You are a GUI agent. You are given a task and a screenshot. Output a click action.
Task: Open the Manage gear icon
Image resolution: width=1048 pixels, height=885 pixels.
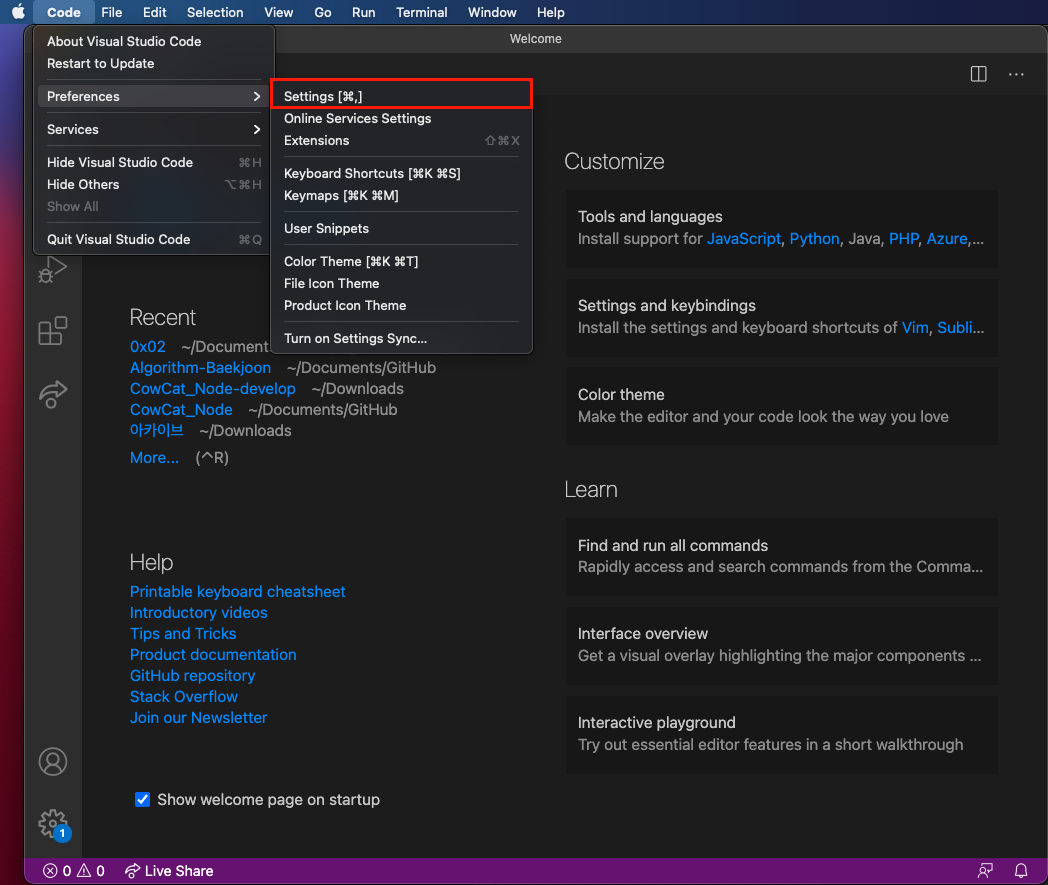point(53,824)
